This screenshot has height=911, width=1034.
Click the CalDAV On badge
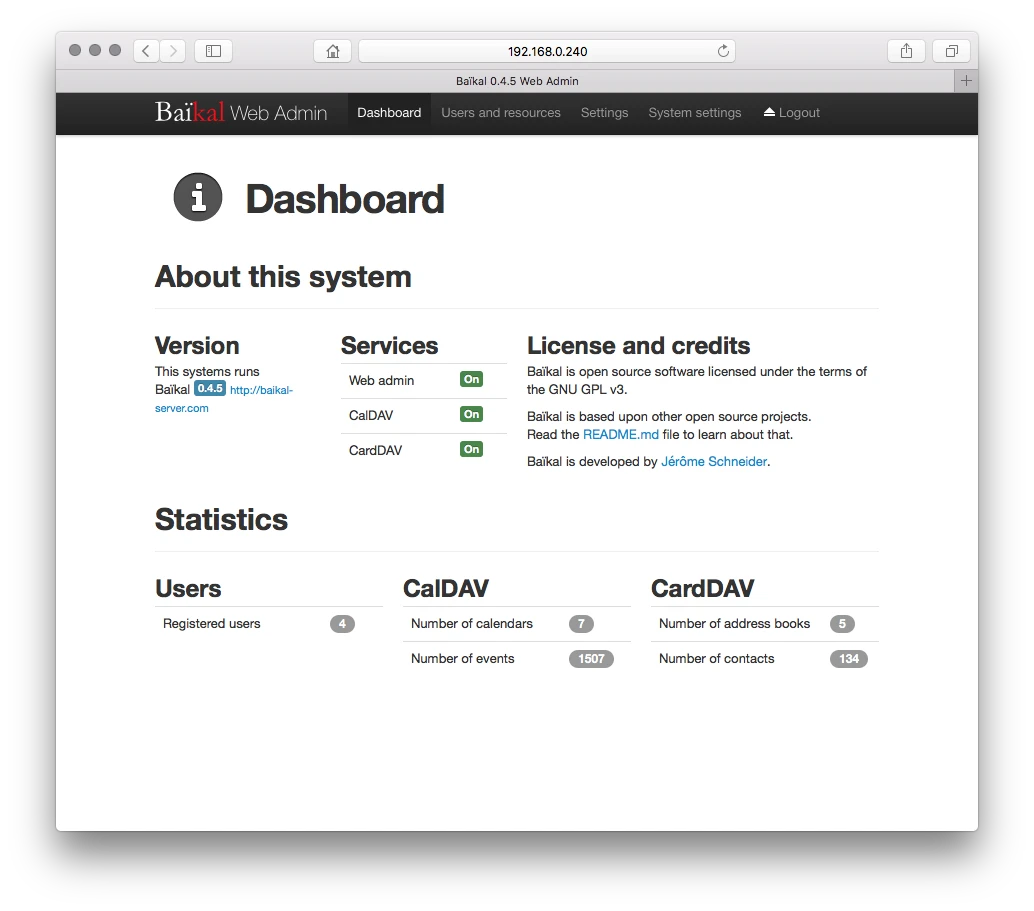click(x=471, y=414)
